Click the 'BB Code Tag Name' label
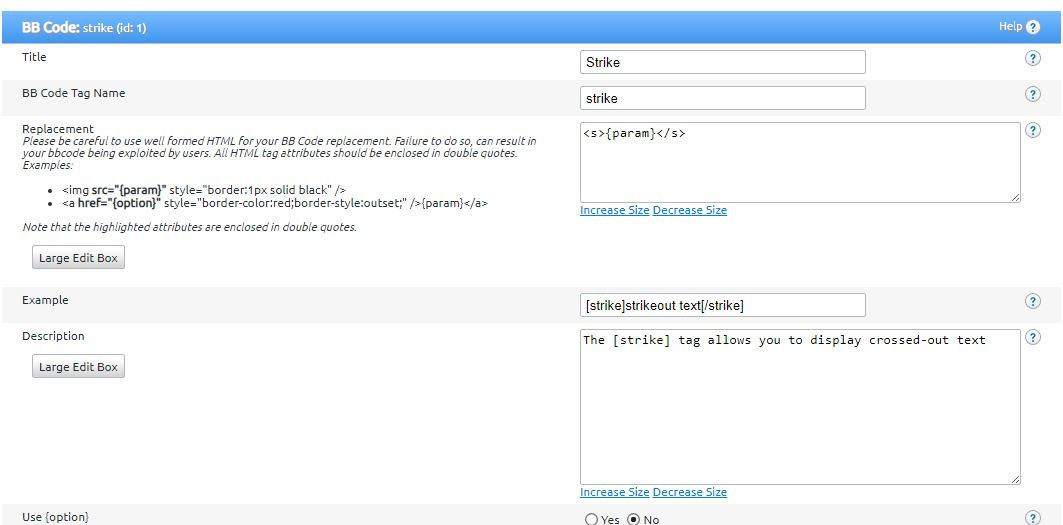 tap(73, 93)
